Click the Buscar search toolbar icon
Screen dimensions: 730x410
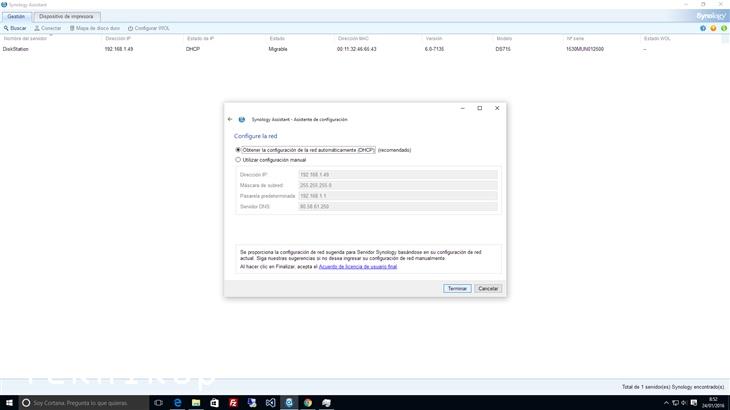pos(15,28)
